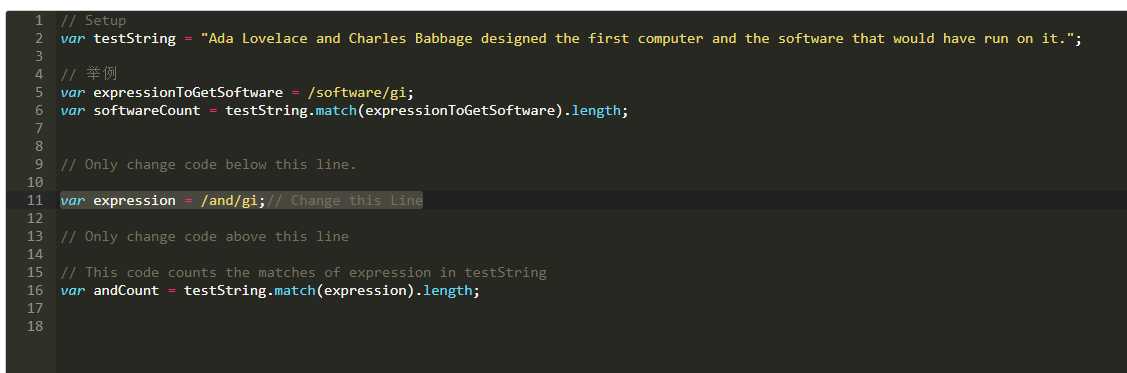
Task: Click the word 'Babbage' in the string
Action: coord(443,39)
